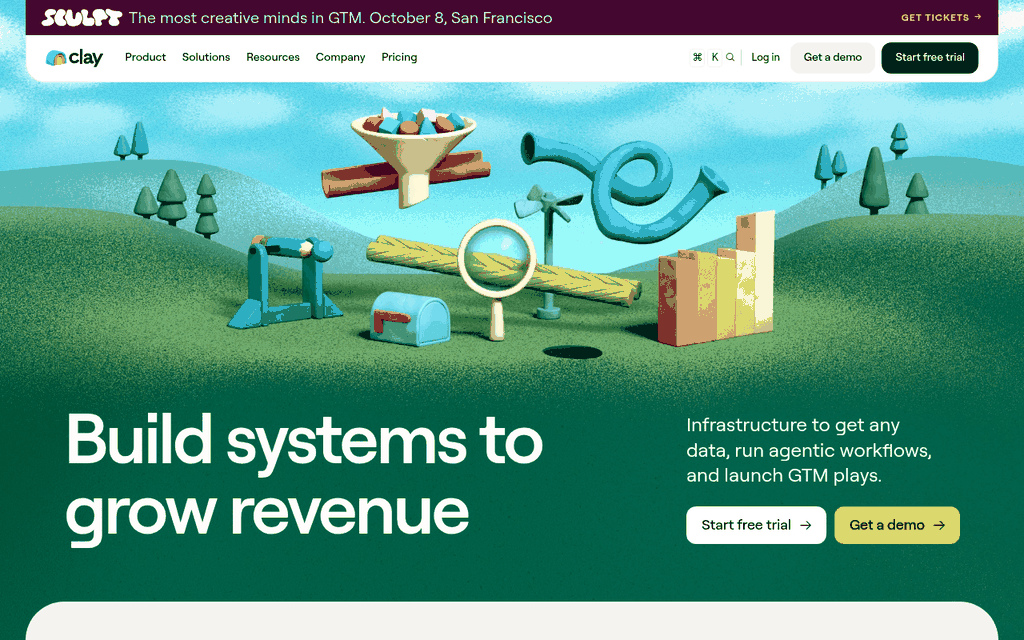This screenshot has width=1024, height=640.
Task: Click the Log in link
Action: click(765, 57)
